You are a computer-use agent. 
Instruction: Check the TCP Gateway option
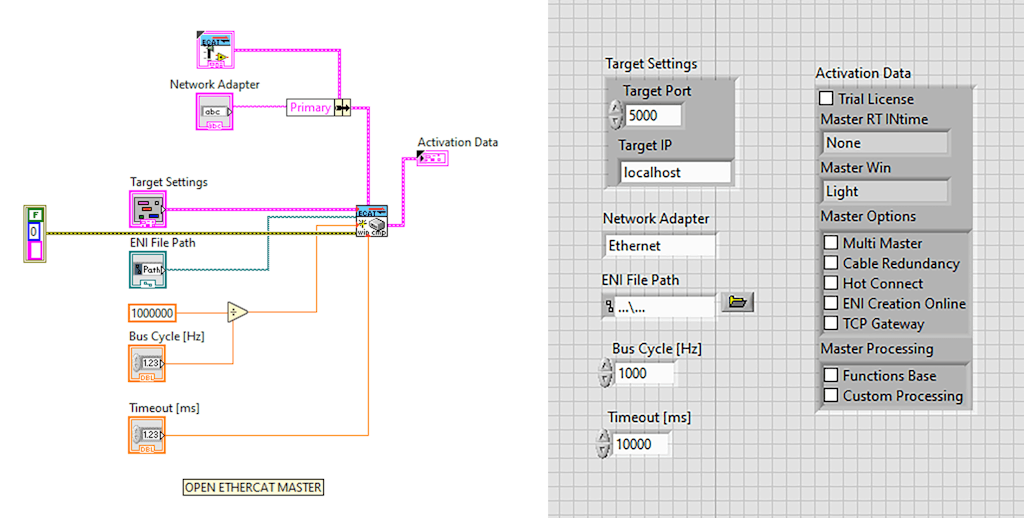coord(831,323)
